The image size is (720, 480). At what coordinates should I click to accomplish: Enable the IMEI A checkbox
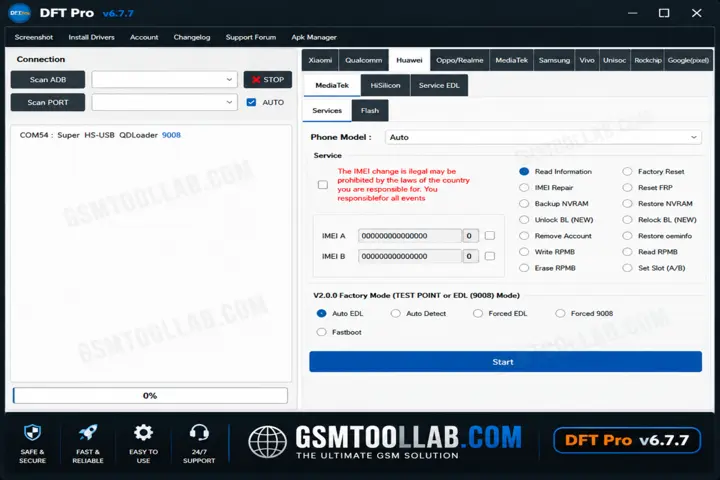[490, 236]
